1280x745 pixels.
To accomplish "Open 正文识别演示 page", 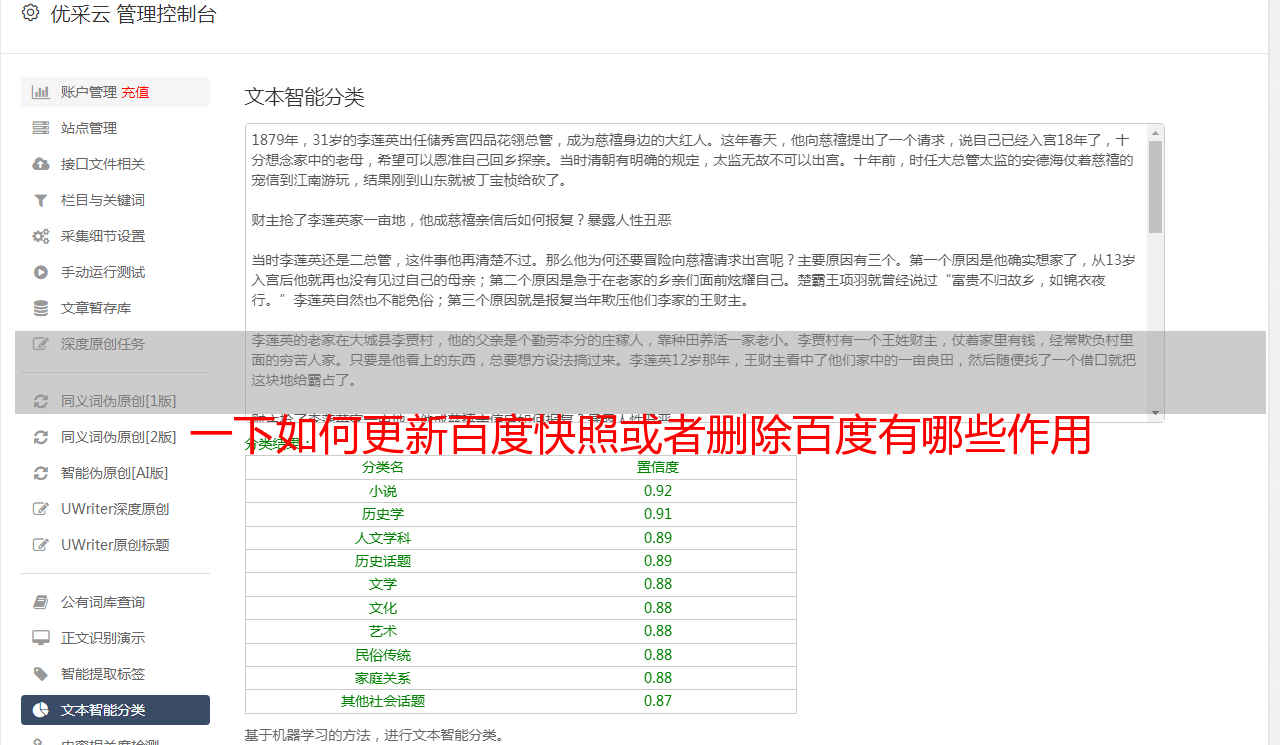I will click(115, 638).
